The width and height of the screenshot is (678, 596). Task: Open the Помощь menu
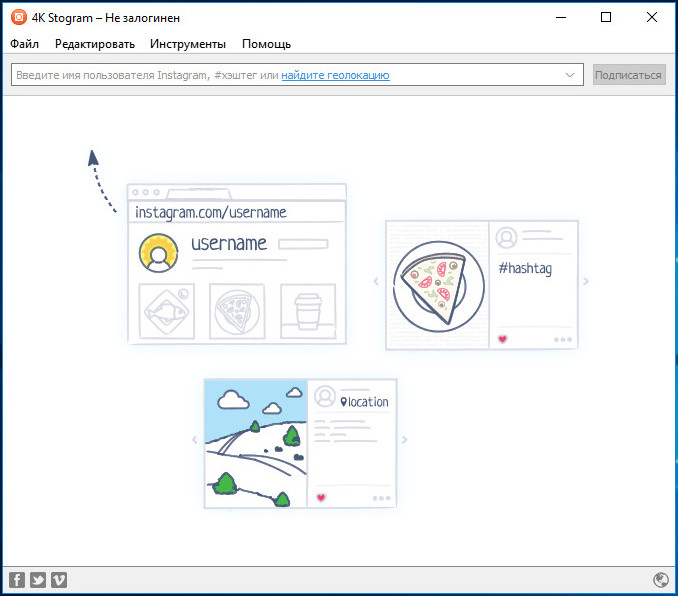266,44
